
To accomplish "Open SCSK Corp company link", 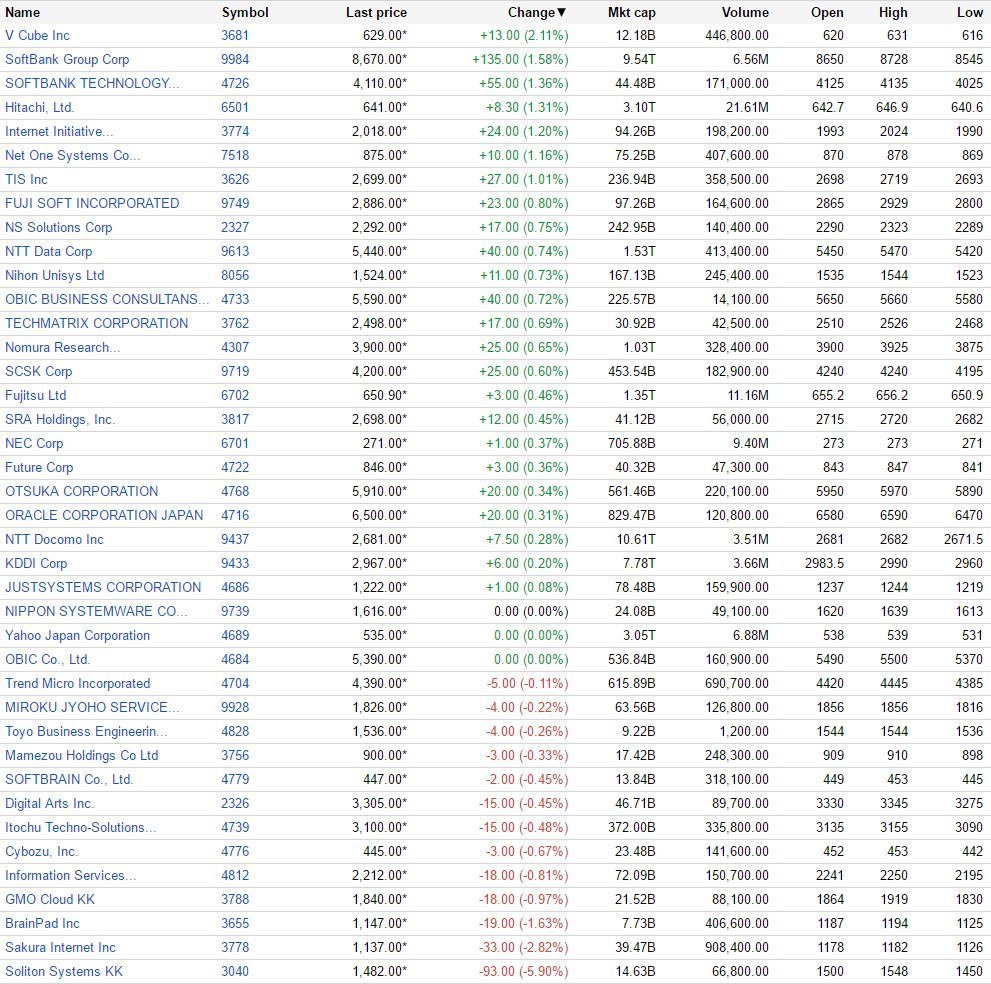I will 39,372.
